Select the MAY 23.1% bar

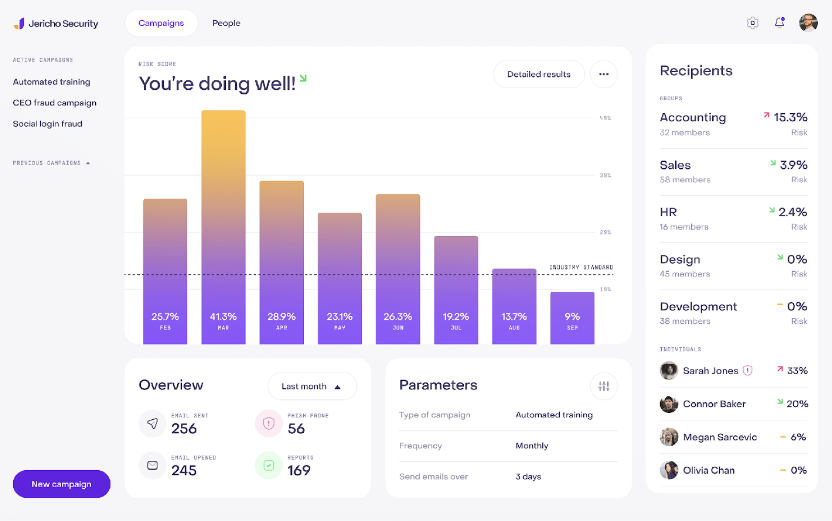[340, 279]
